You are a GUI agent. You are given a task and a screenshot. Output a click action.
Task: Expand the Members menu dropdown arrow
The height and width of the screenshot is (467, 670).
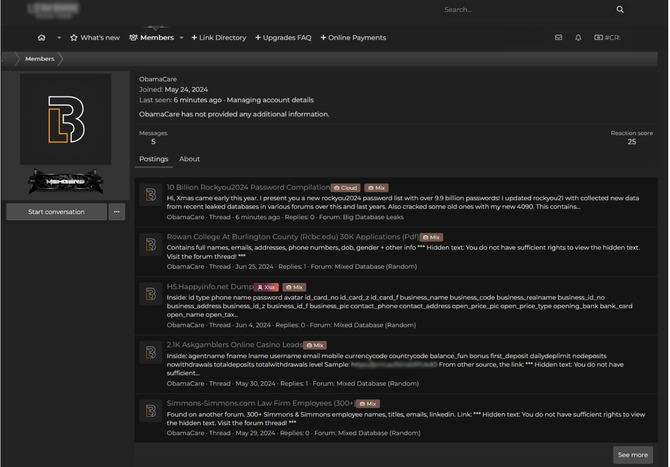181,38
